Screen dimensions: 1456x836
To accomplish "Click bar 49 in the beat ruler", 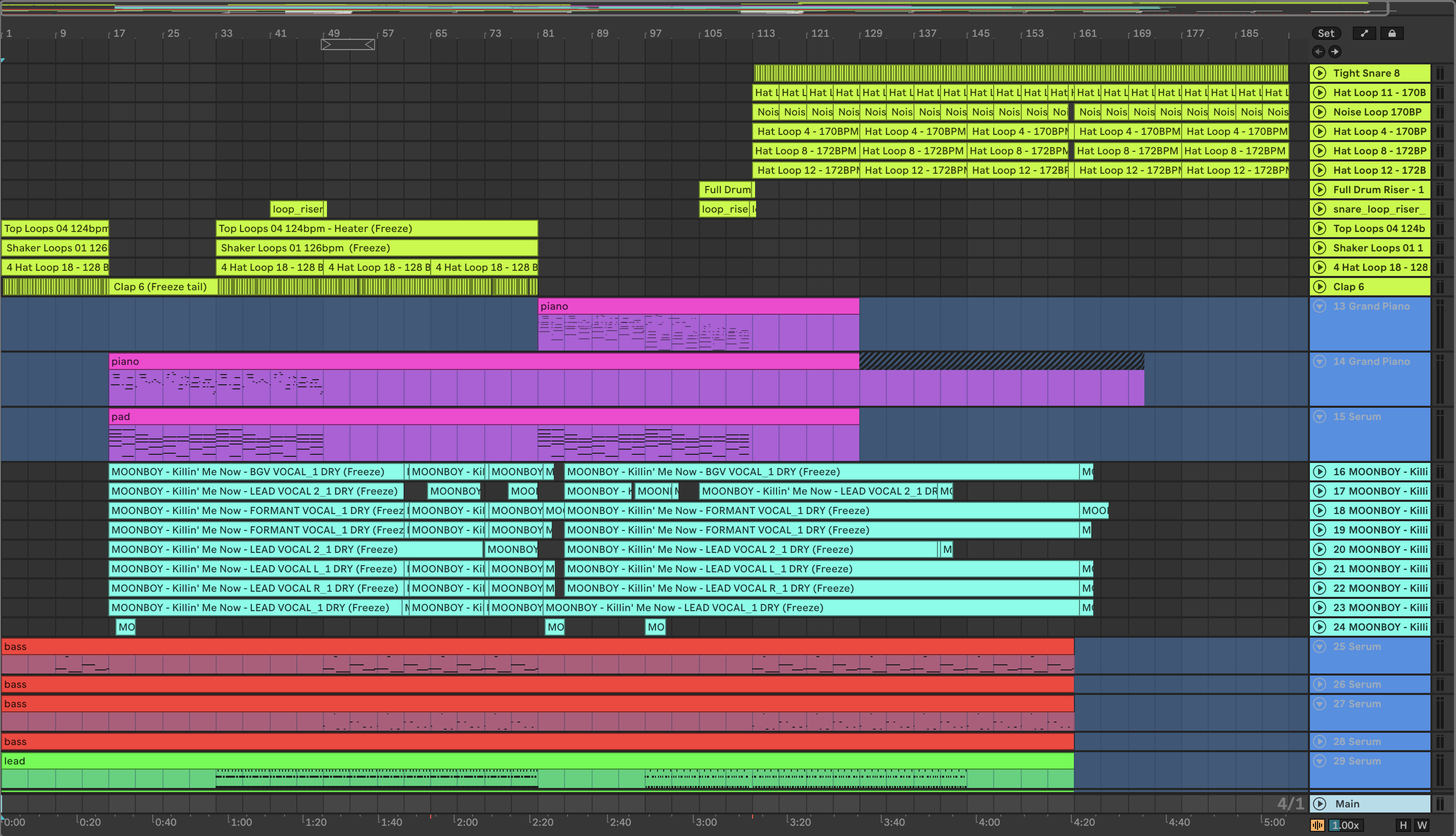I will tap(334, 33).
